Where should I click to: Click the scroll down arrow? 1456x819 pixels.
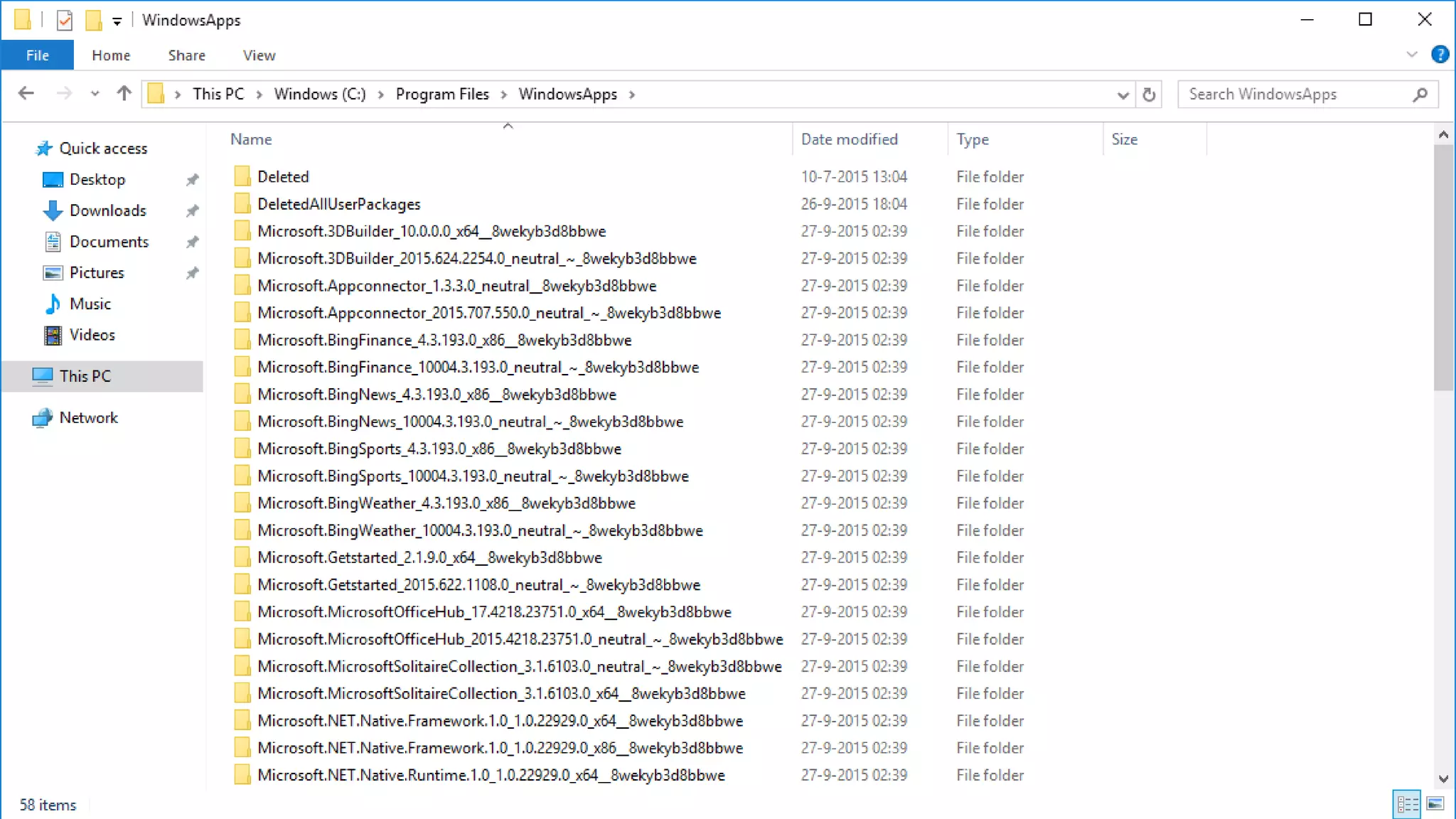(x=1443, y=778)
